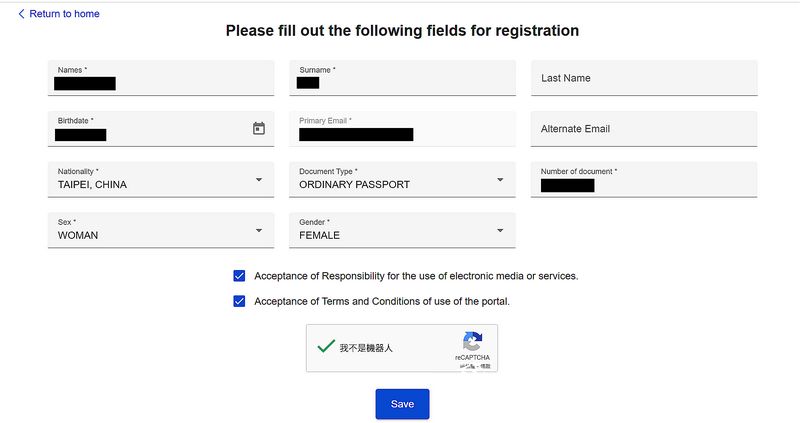Open the Birthdate calendar picker icon
The image size is (800, 423).
pyautogui.click(x=259, y=129)
